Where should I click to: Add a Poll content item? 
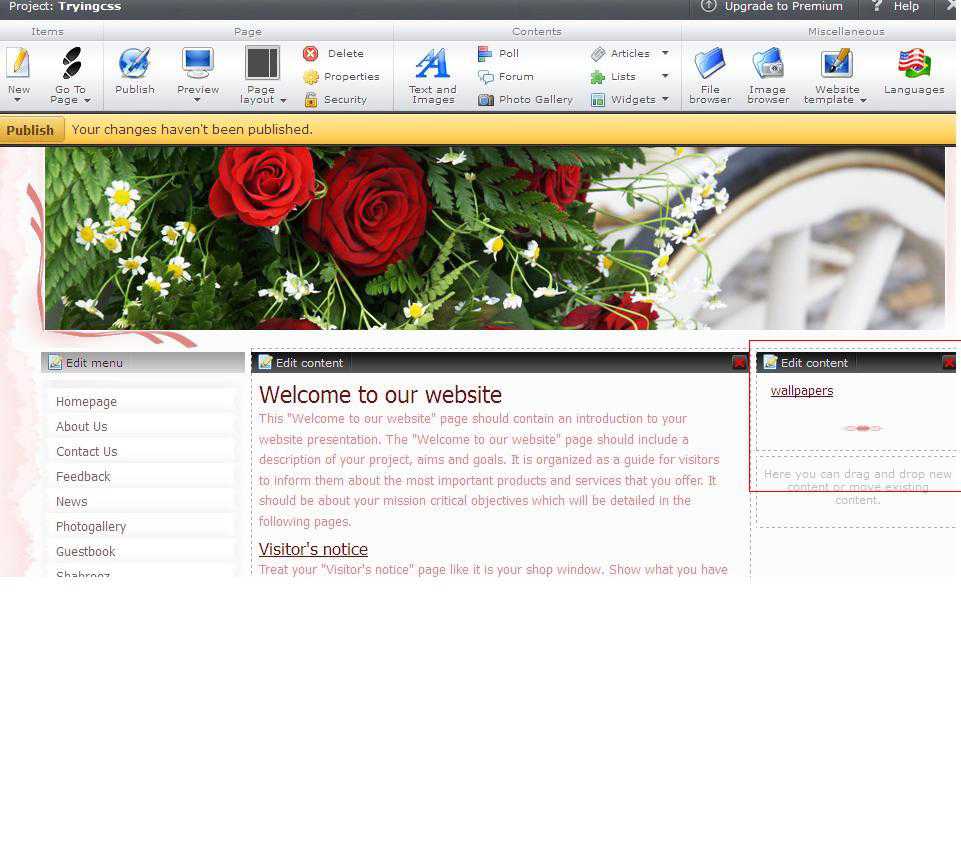click(x=498, y=53)
